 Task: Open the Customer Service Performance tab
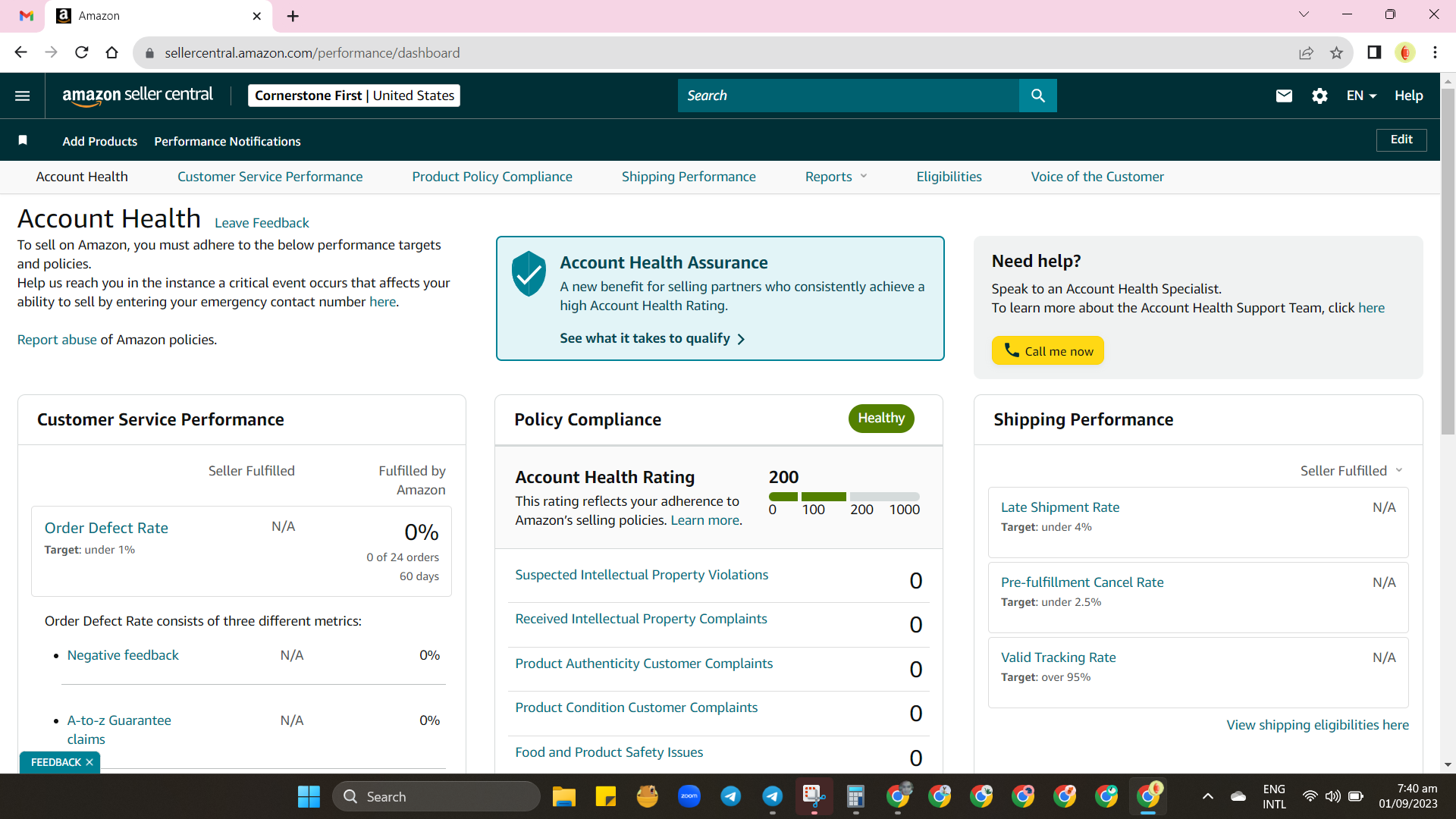point(270,177)
